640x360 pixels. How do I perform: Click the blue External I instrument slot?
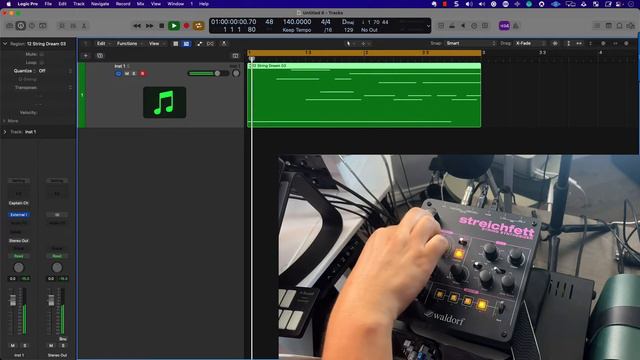point(19,214)
